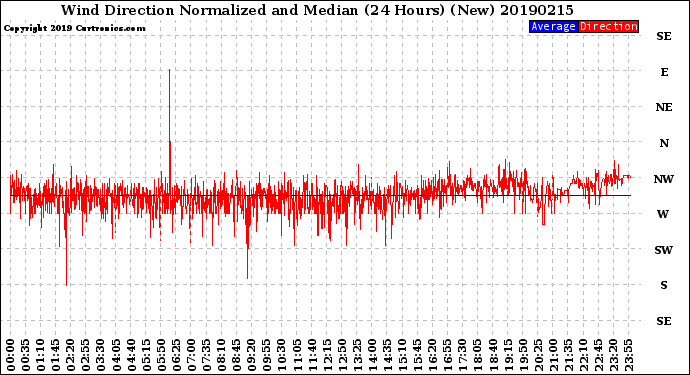Viewport: 690px width, 375px height.
Task: Click the 14:00 time label
Action: coord(372,355)
